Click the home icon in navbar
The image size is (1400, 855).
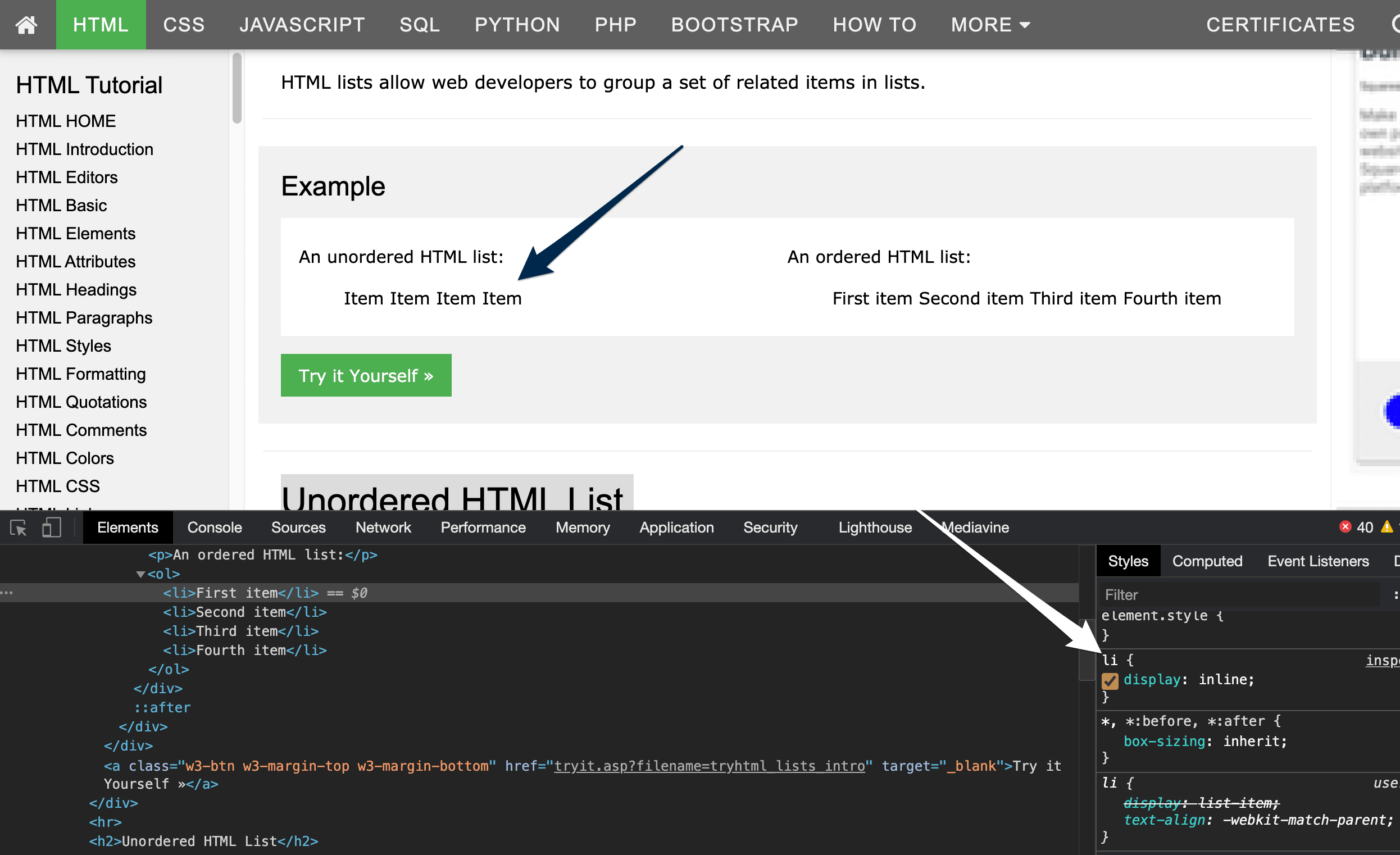[x=26, y=24]
